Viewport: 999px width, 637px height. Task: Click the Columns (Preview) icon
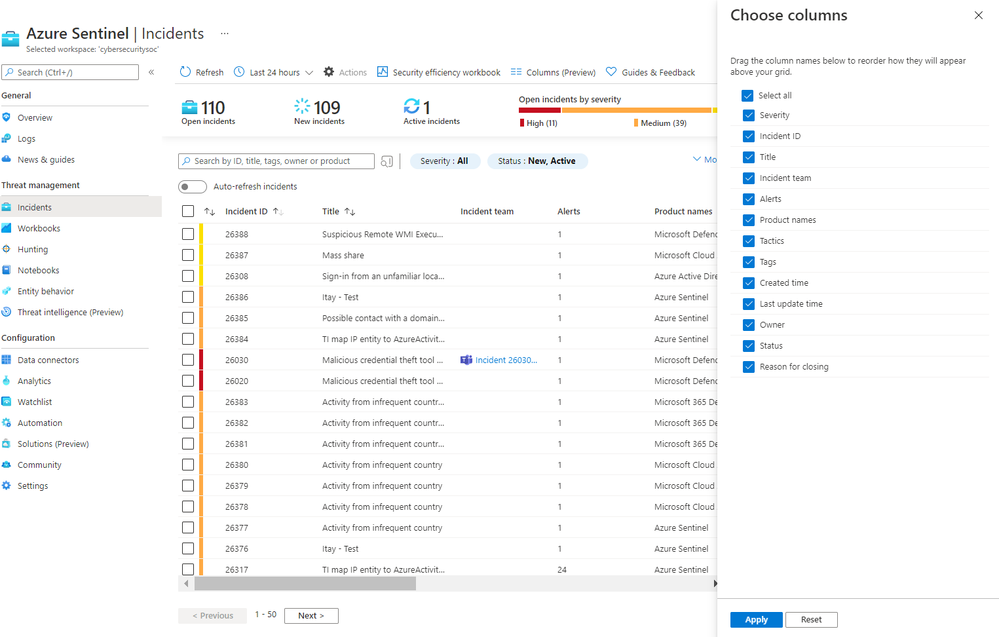click(516, 72)
